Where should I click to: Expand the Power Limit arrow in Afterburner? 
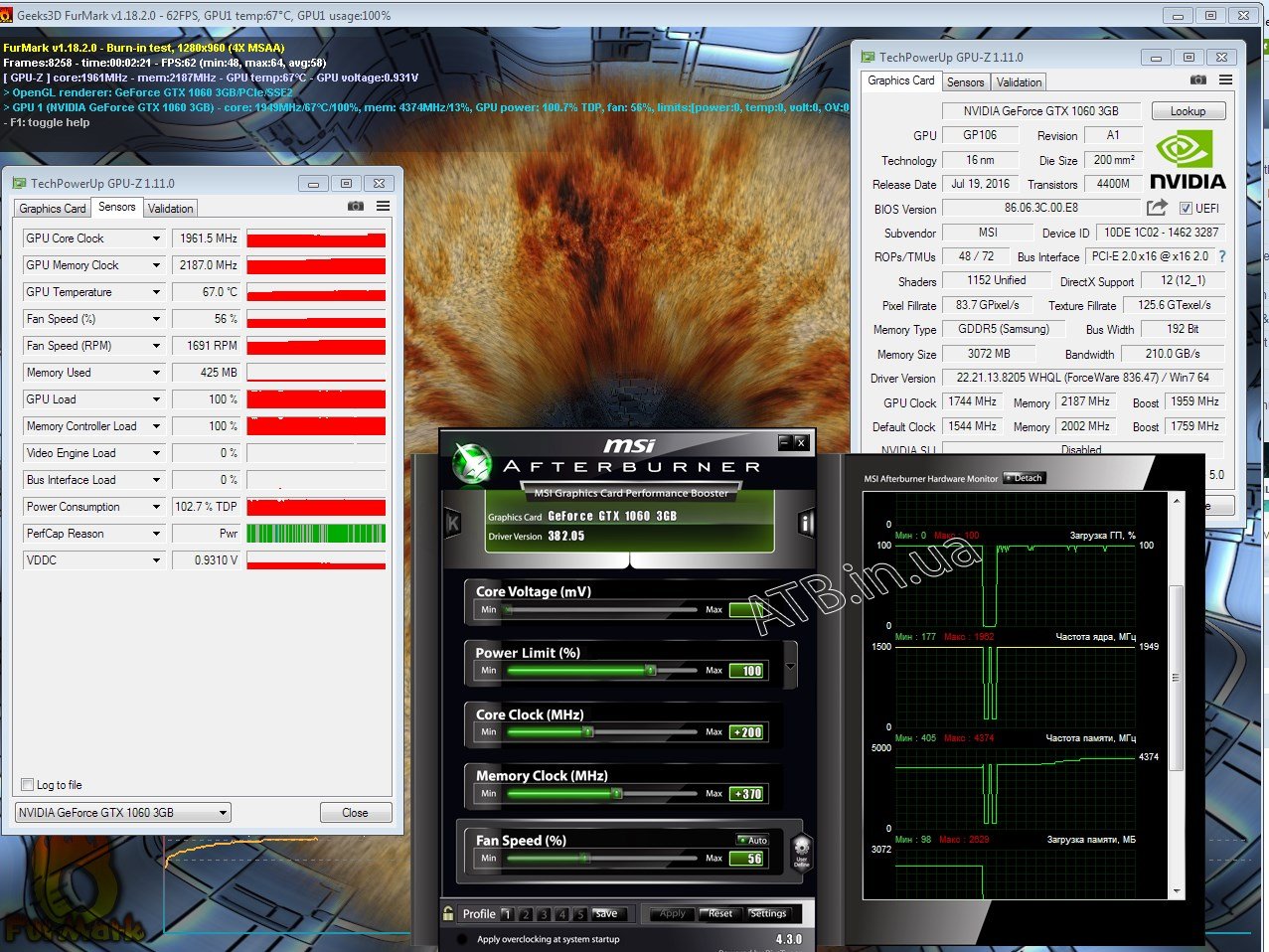coord(790,667)
